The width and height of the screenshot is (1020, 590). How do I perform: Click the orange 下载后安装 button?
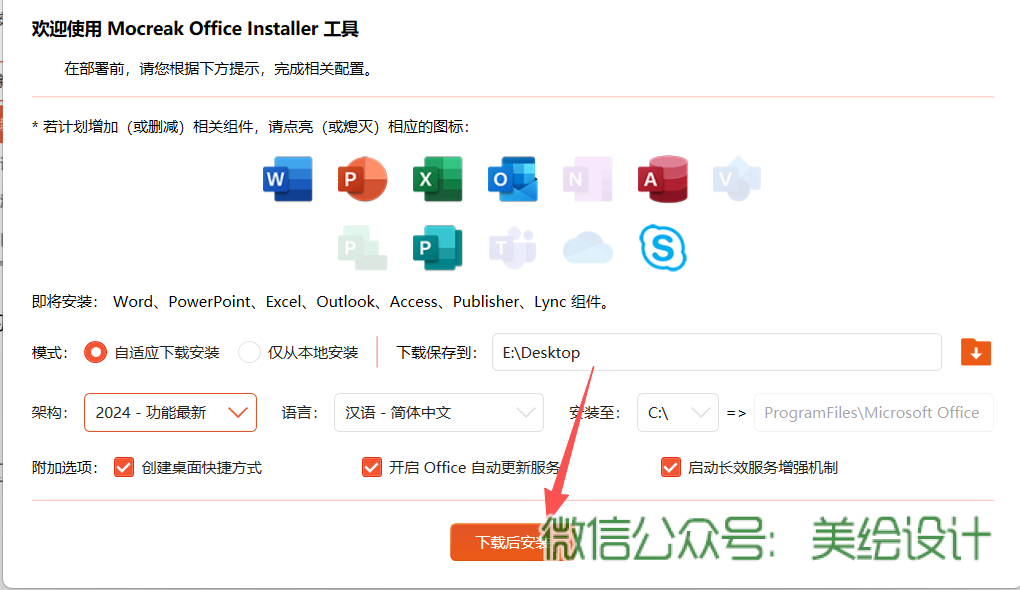point(500,542)
